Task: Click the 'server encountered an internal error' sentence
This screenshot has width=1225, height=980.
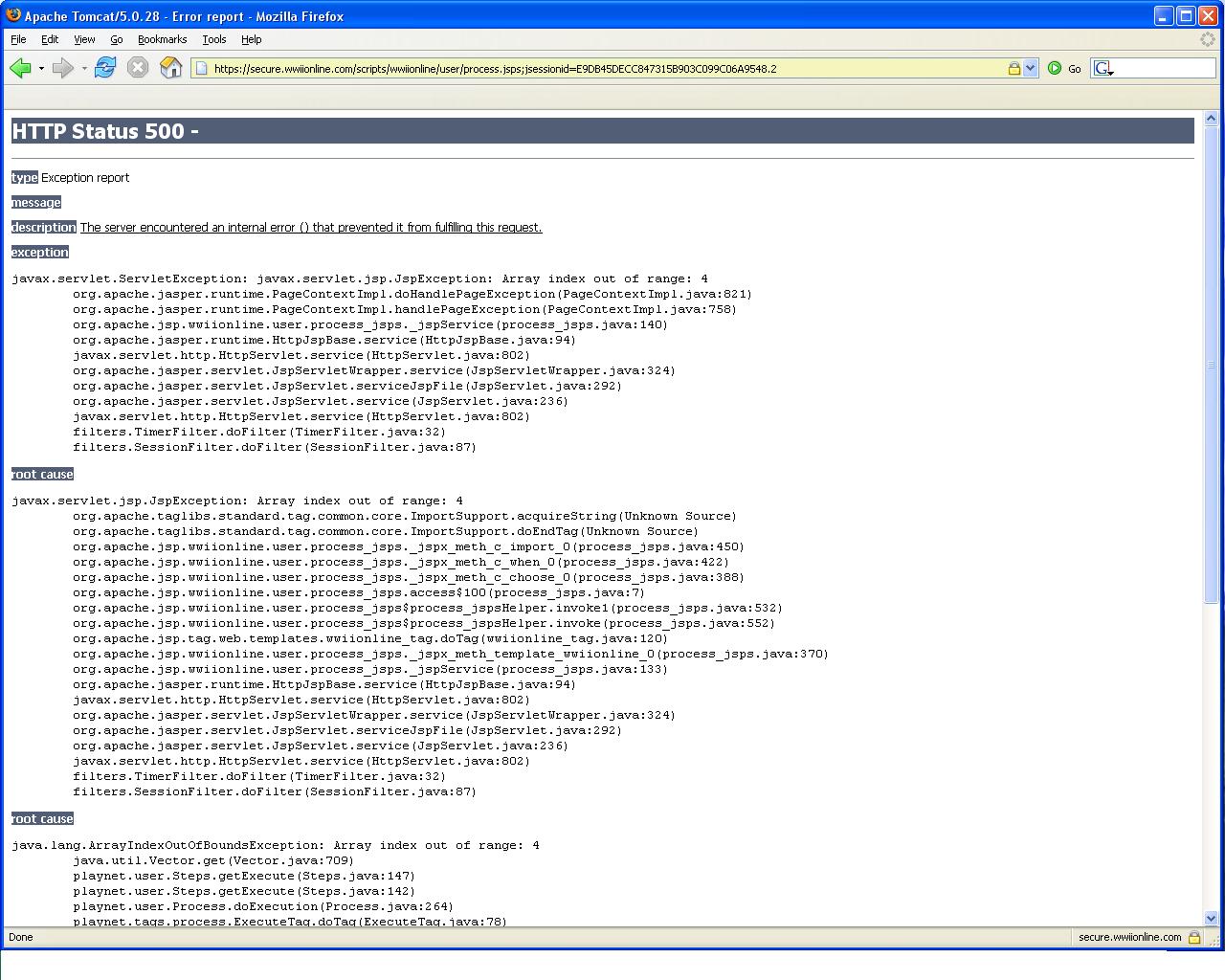Action: 311,228
